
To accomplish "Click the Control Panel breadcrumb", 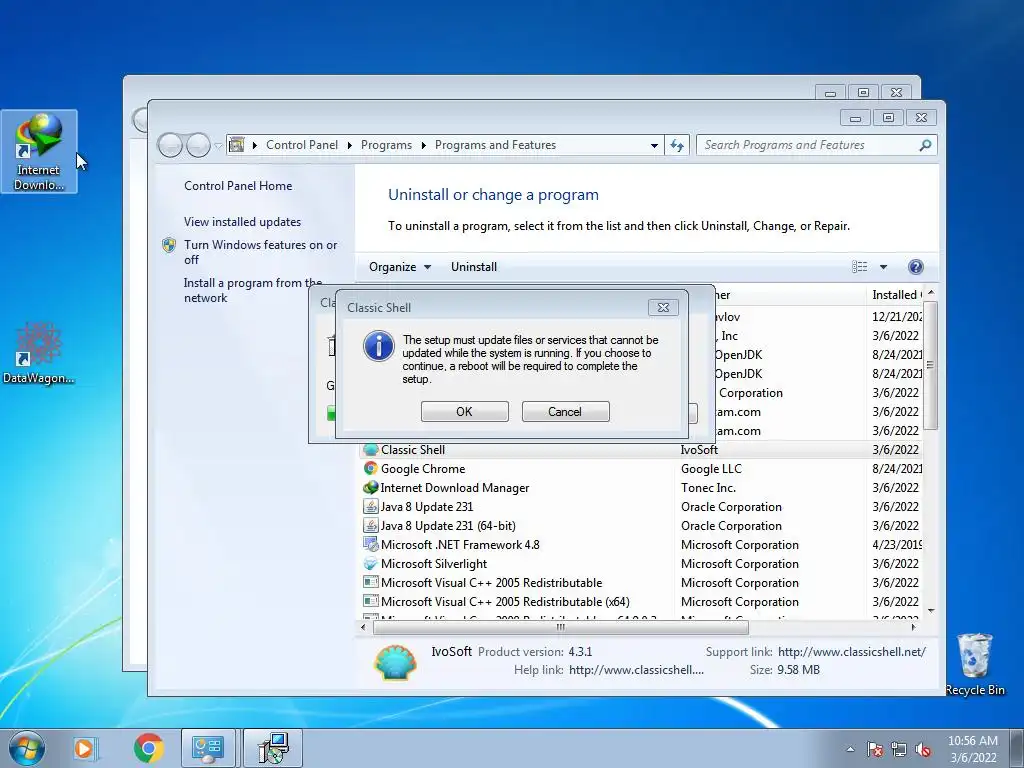I will click(x=302, y=145).
